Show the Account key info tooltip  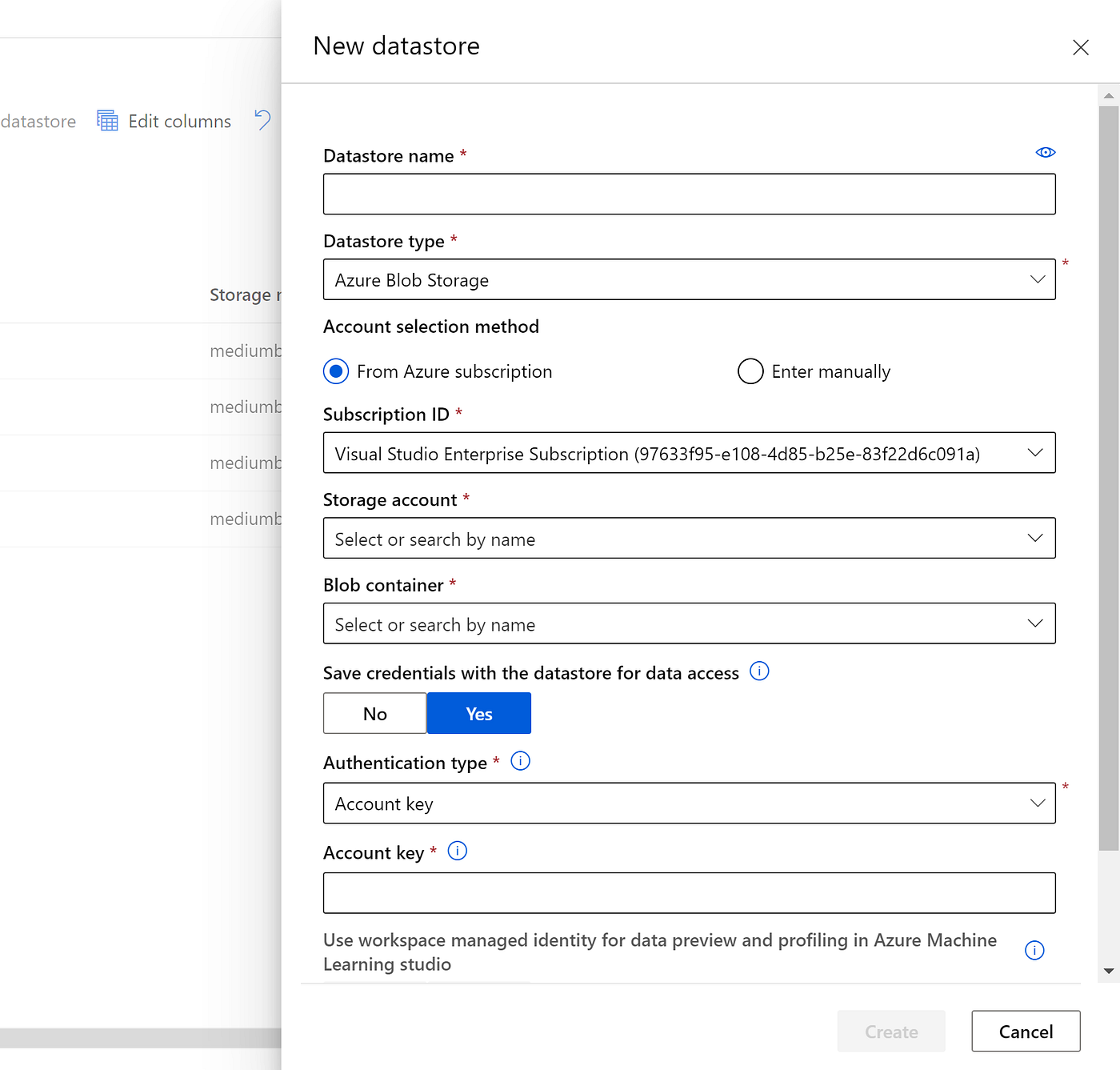pyautogui.click(x=457, y=851)
